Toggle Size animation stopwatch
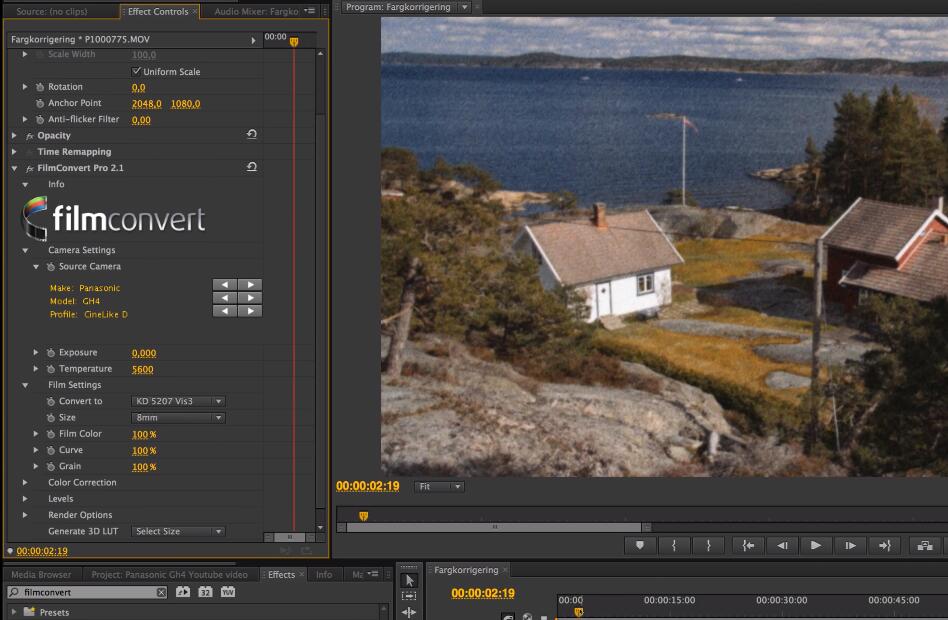 51,418
